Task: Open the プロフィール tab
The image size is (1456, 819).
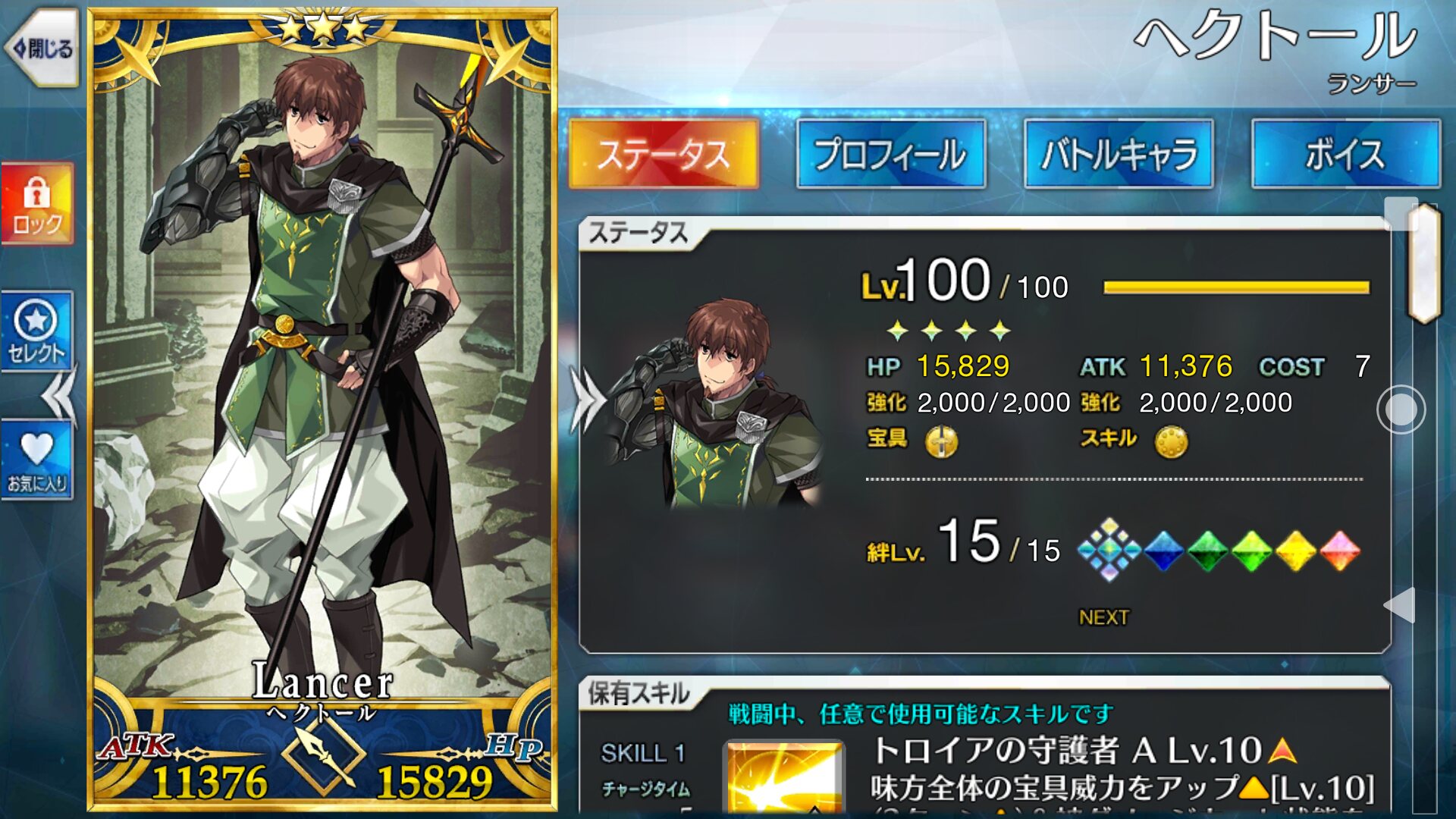Action: pyautogui.click(x=891, y=154)
